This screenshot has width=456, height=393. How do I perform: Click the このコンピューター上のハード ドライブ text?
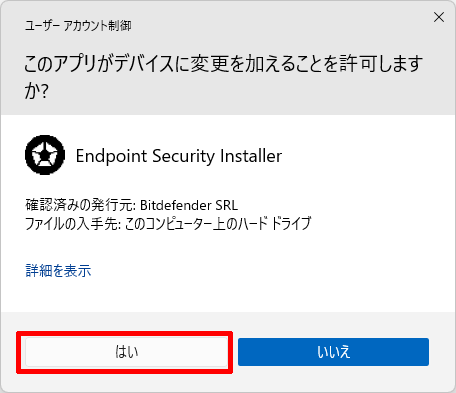(218, 223)
